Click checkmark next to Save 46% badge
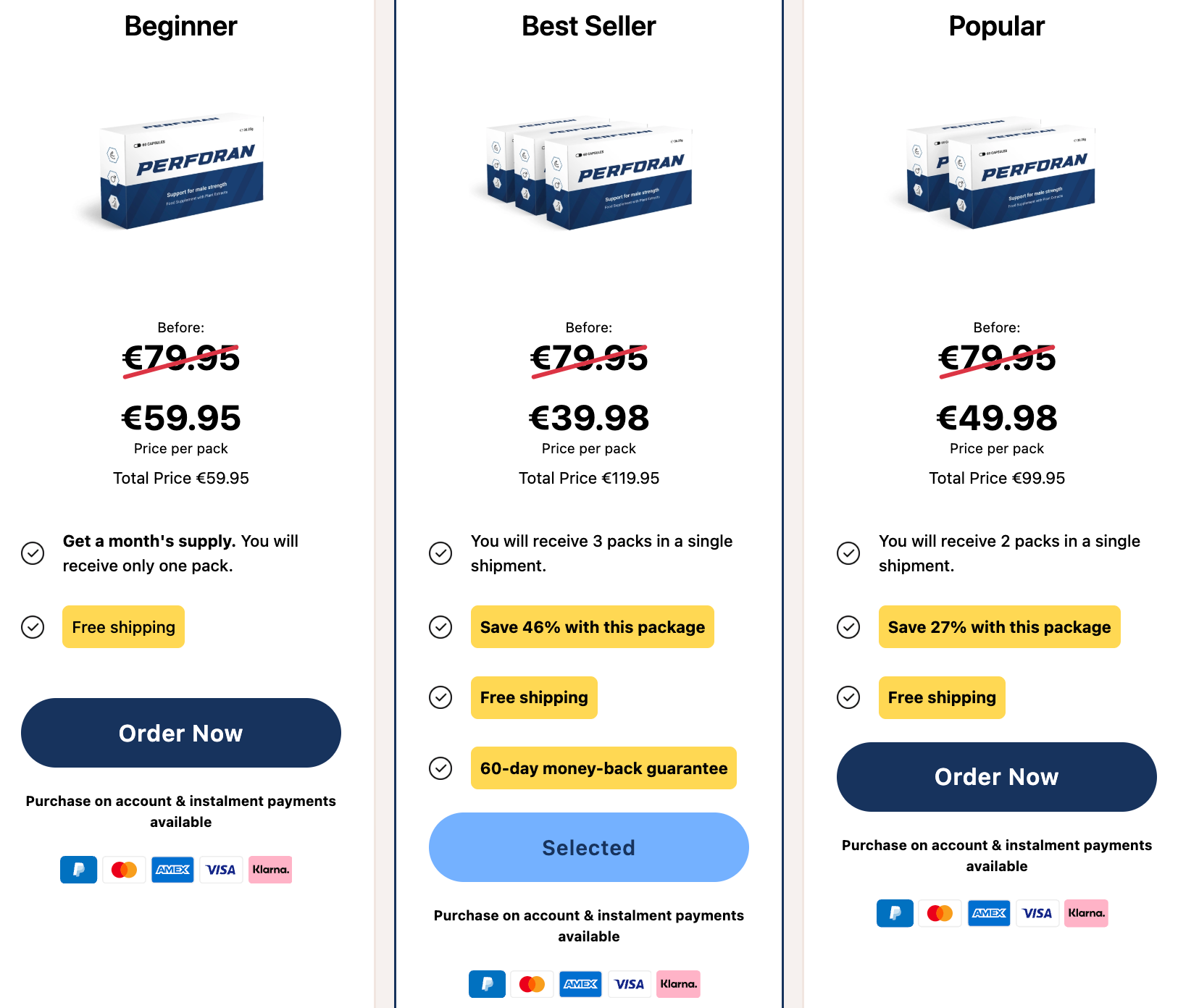 440,626
